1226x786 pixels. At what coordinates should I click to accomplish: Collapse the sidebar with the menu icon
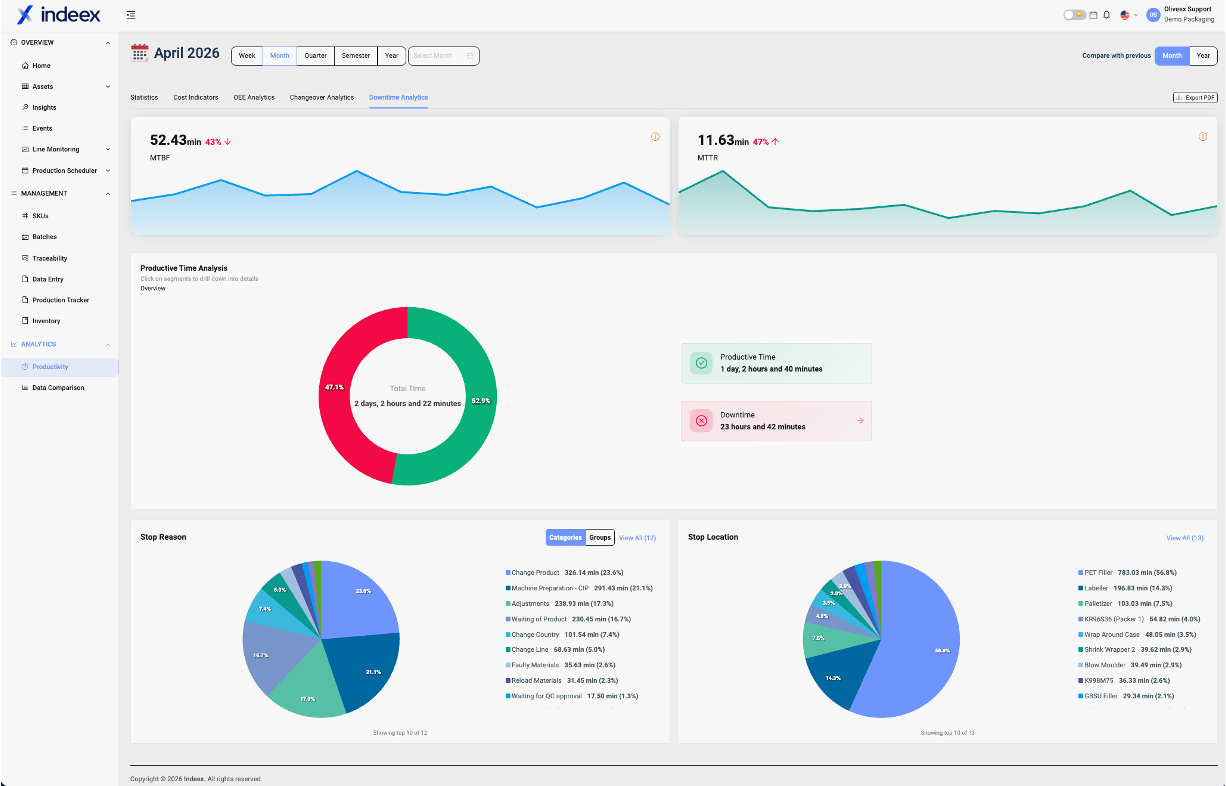pos(131,15)
